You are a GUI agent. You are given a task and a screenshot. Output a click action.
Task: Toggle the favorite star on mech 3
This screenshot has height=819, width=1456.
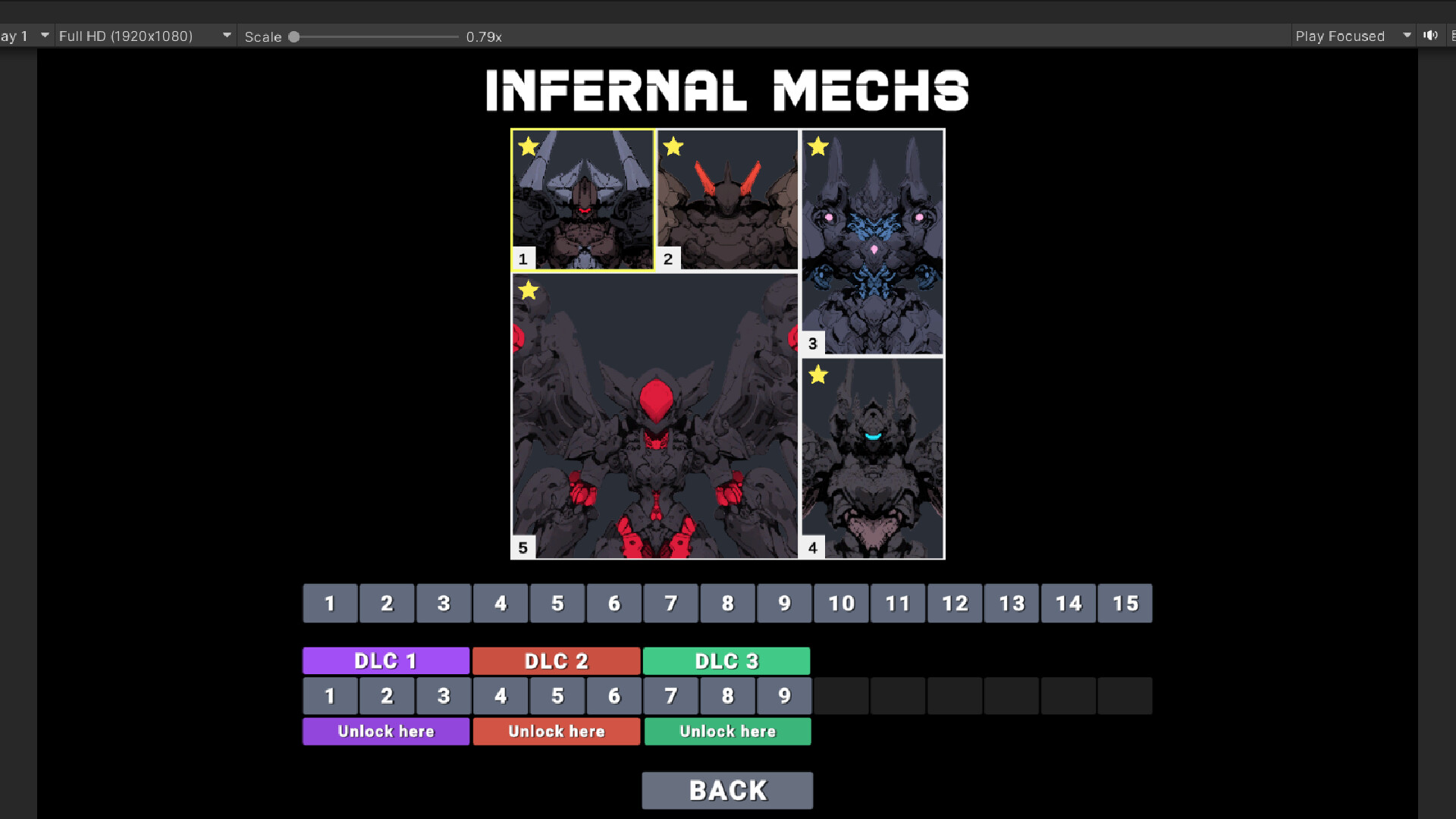coord(818,146)
